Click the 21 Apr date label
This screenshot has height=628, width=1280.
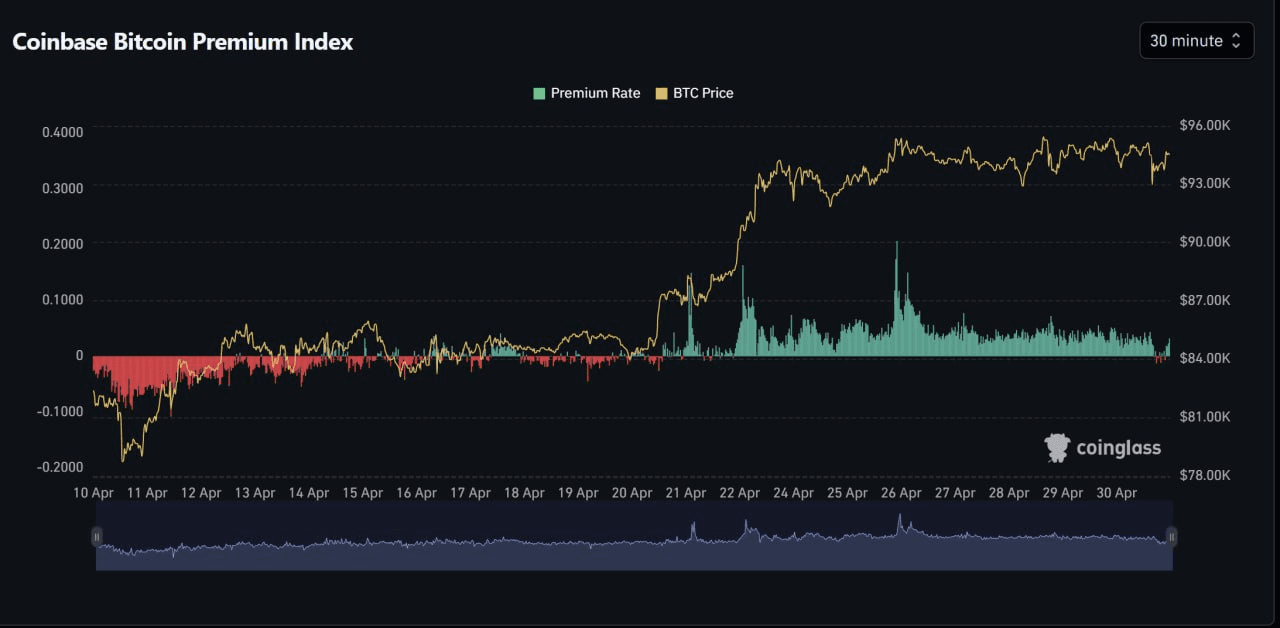[x=686, y=493]
